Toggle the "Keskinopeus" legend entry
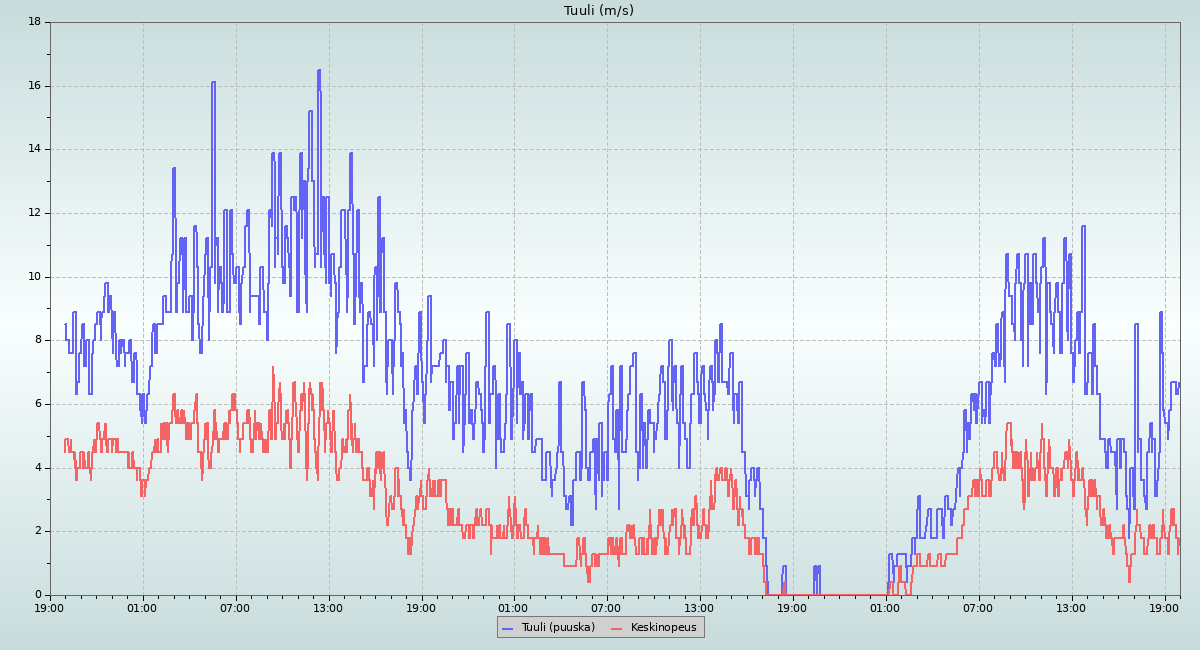The image size is (1200, 650). pyautogui.click(x=663, y=627)
